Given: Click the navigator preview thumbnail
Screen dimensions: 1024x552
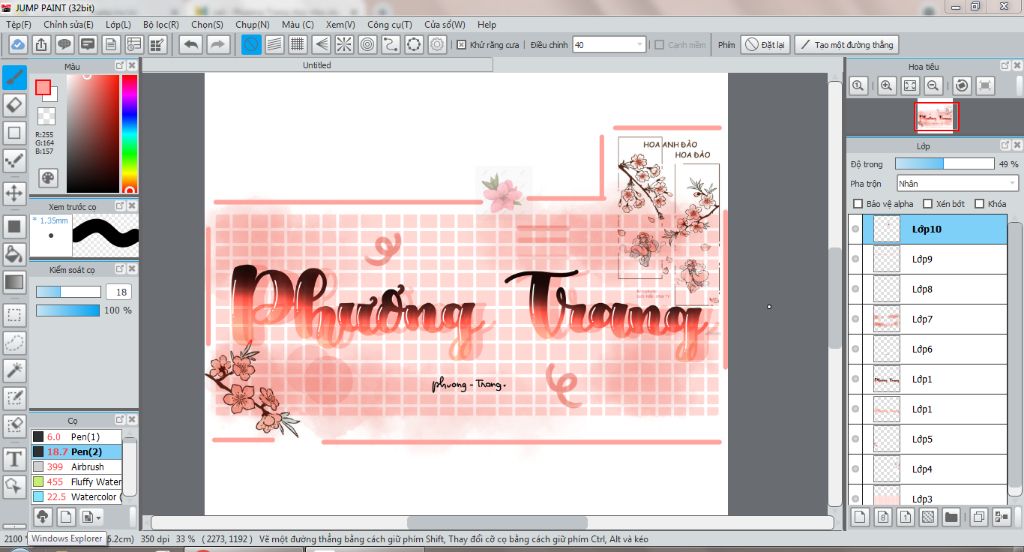Looking at the screenshot, I should (x=936, y=117).
